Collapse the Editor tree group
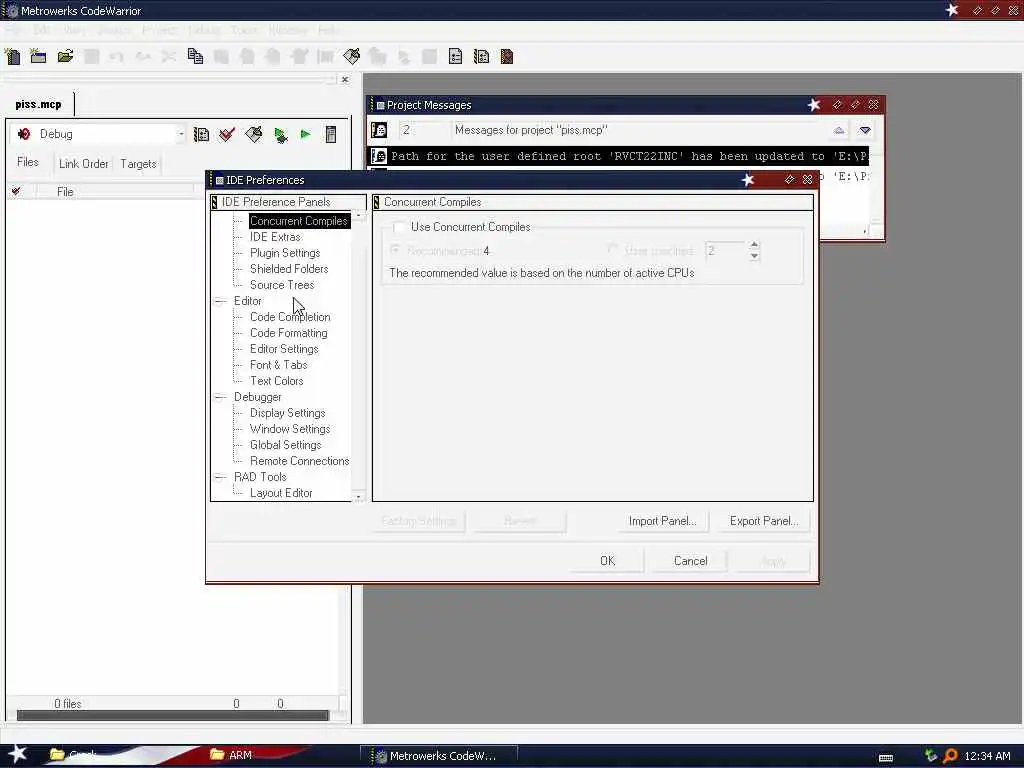1024x768 pixels. [x=221, y=301]
